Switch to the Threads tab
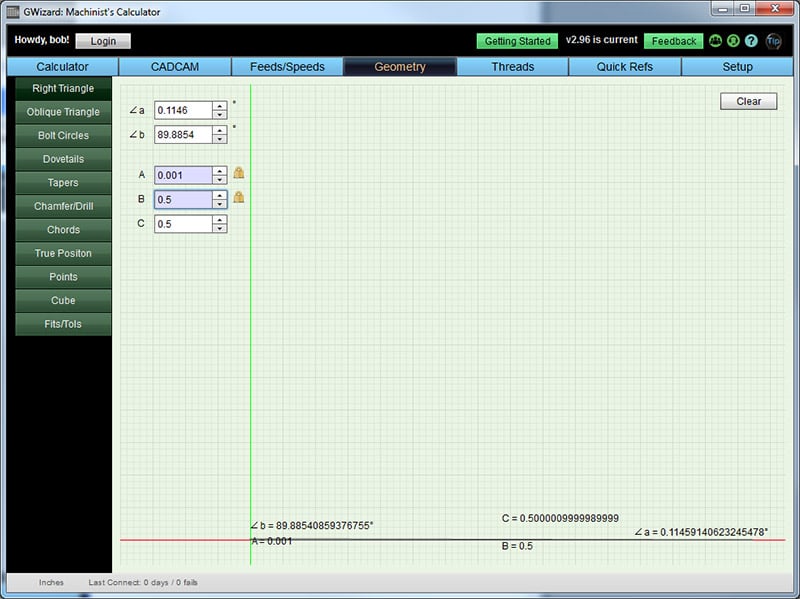This screenshot has width=800, height=599. [x=514, y=66]
